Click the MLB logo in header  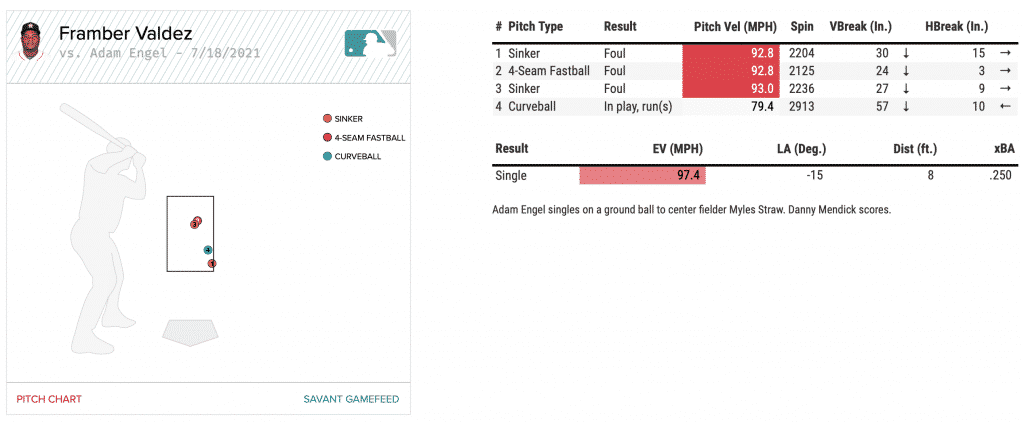(x=370, y=43)
